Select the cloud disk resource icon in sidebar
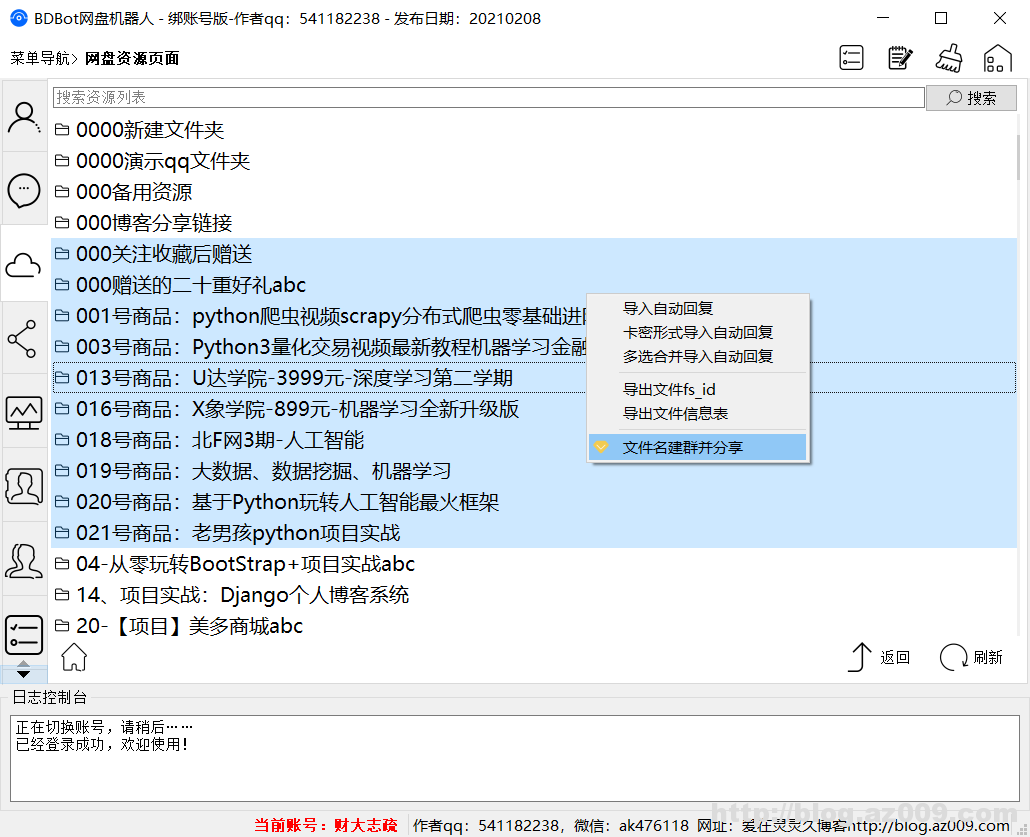 [24, 263]
